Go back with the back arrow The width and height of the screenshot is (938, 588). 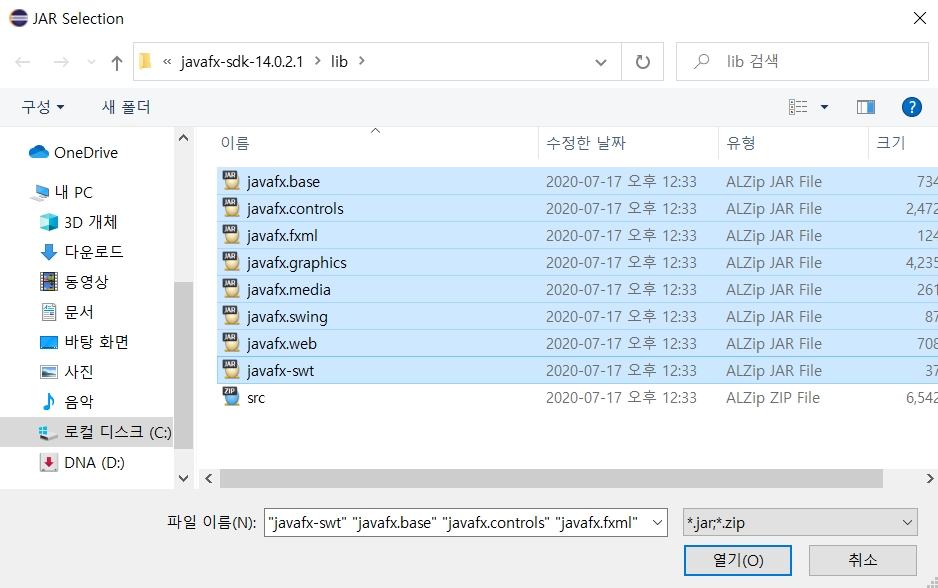[x=23, y=62]
